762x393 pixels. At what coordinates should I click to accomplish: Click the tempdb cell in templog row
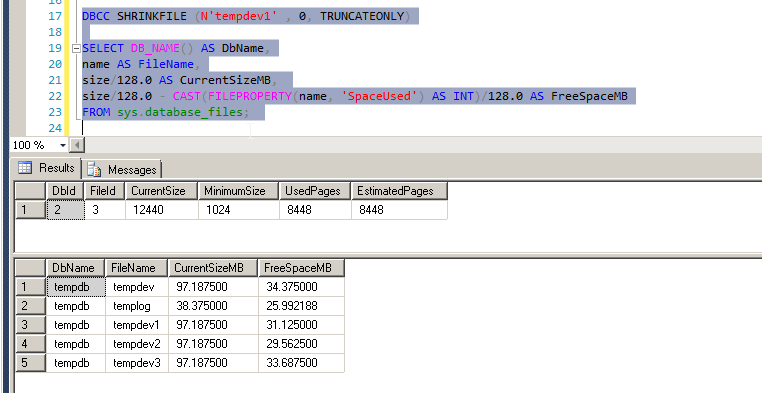point(75,306)
